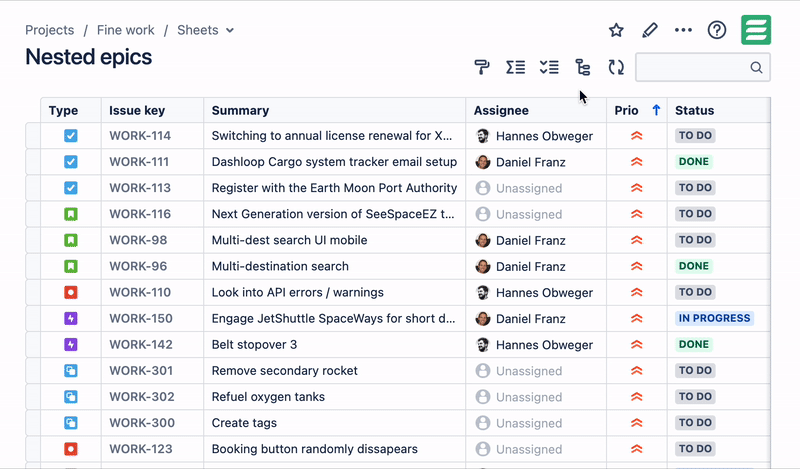Sort by Issue key column header
This screenshot has height=469, width=800.
137,110
